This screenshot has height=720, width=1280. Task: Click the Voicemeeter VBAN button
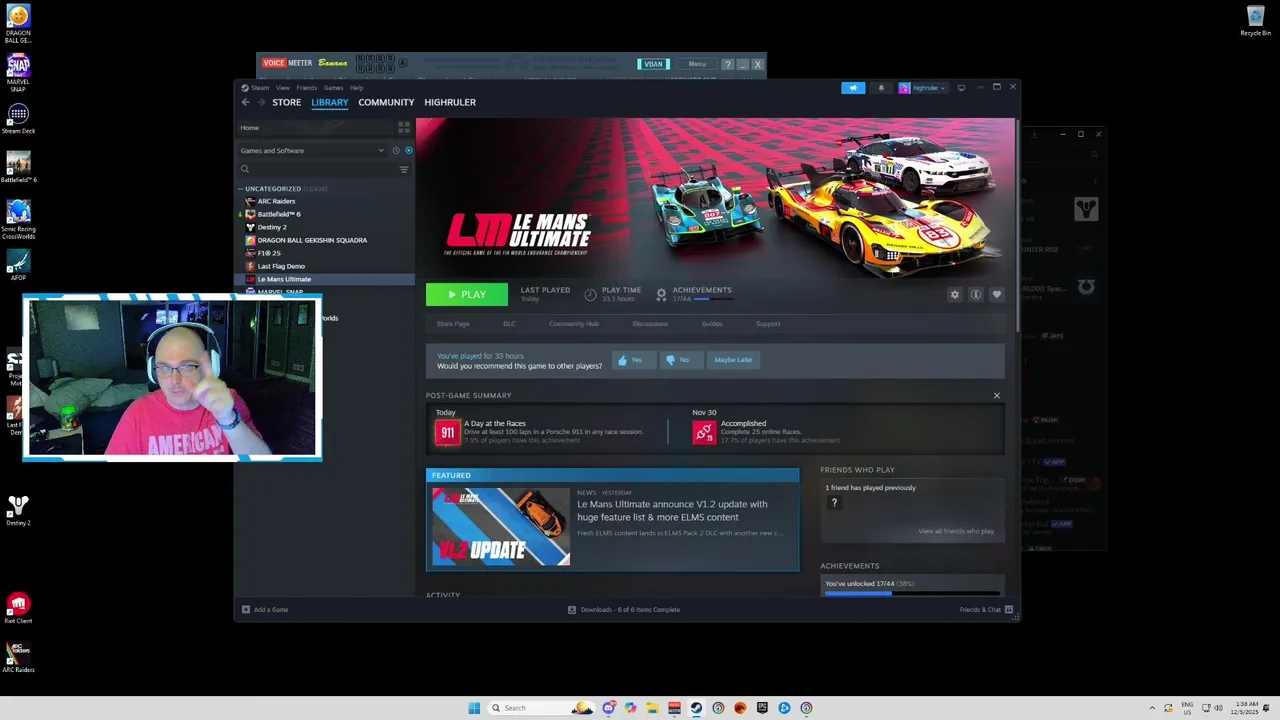pyautogui.click(x=653, y=64)
